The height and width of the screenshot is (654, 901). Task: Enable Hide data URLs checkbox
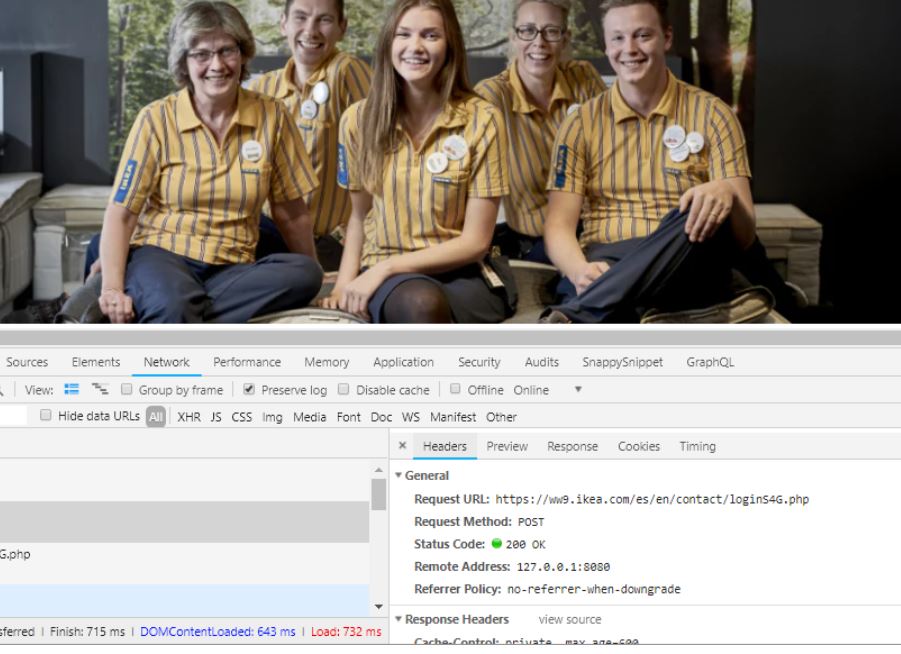pyautogui.click(x=46, y=417)
